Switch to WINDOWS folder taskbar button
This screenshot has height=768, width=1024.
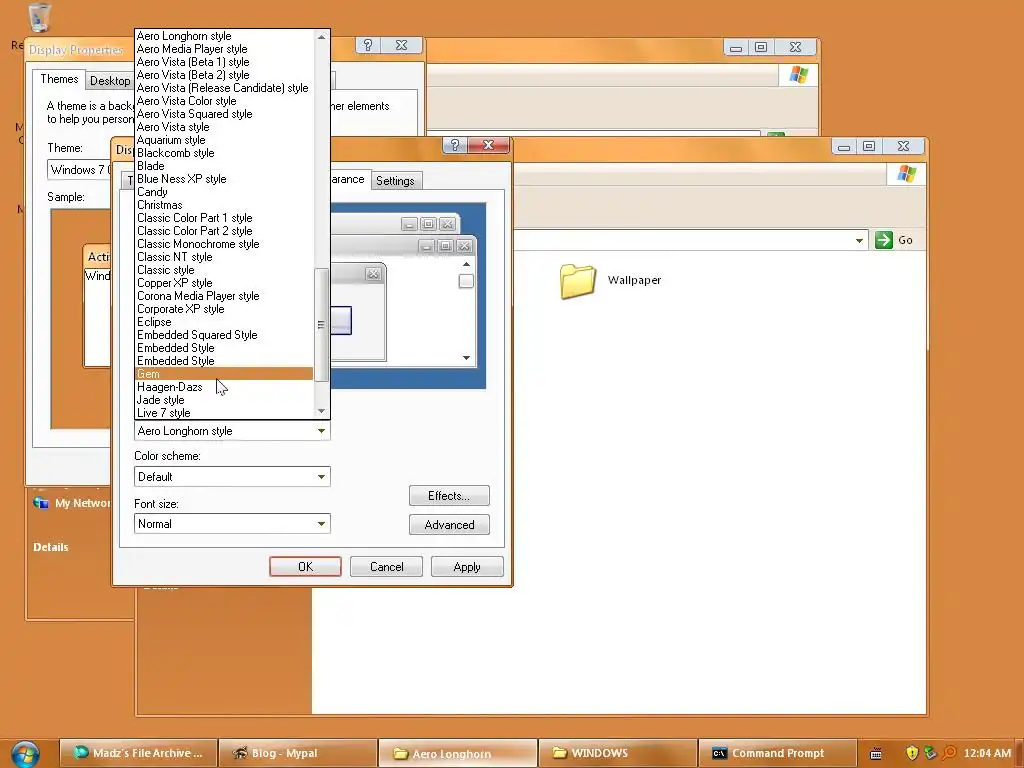pos(617,753)
